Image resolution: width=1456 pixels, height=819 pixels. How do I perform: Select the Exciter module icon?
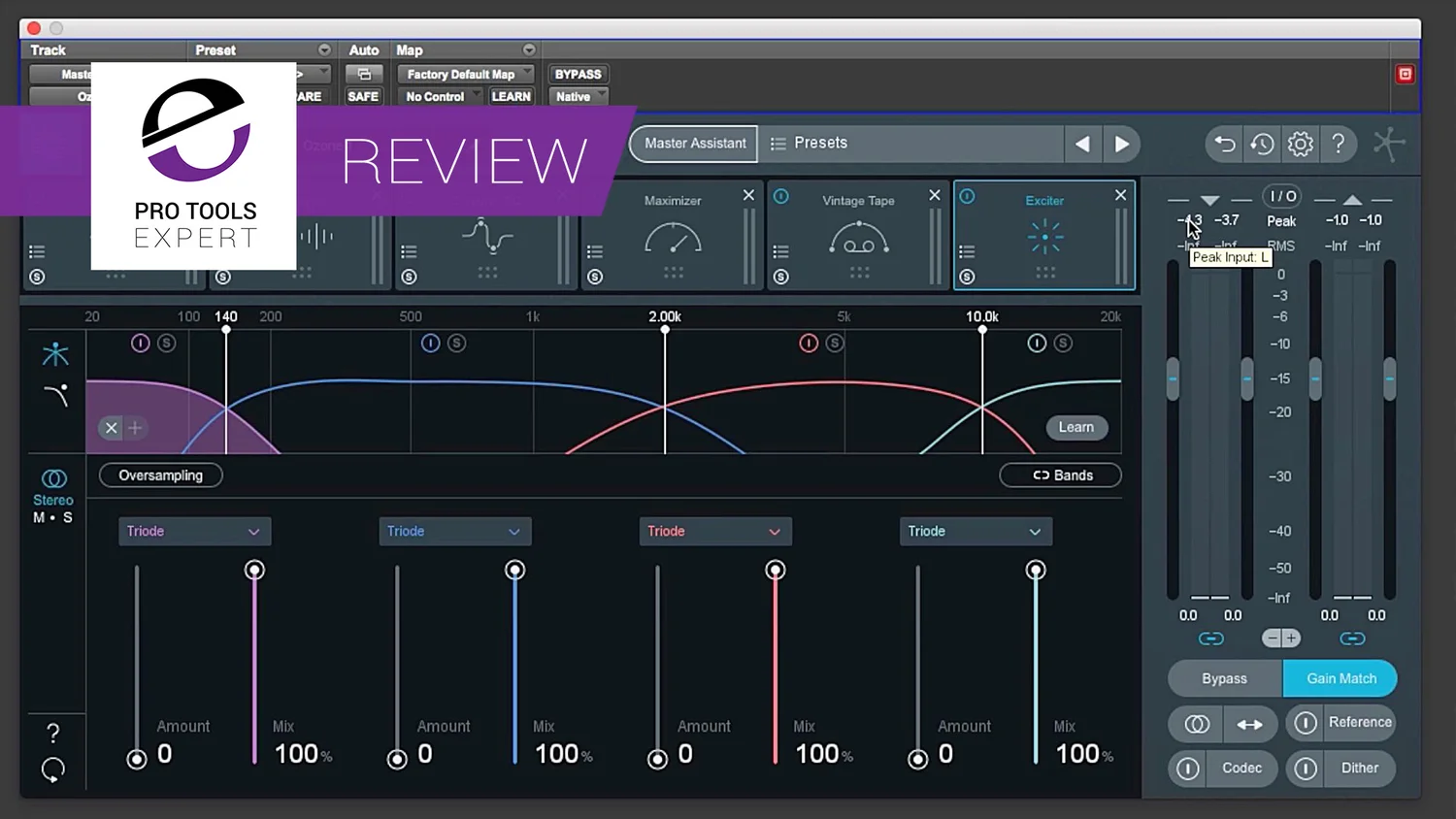tap(1045, 237)
